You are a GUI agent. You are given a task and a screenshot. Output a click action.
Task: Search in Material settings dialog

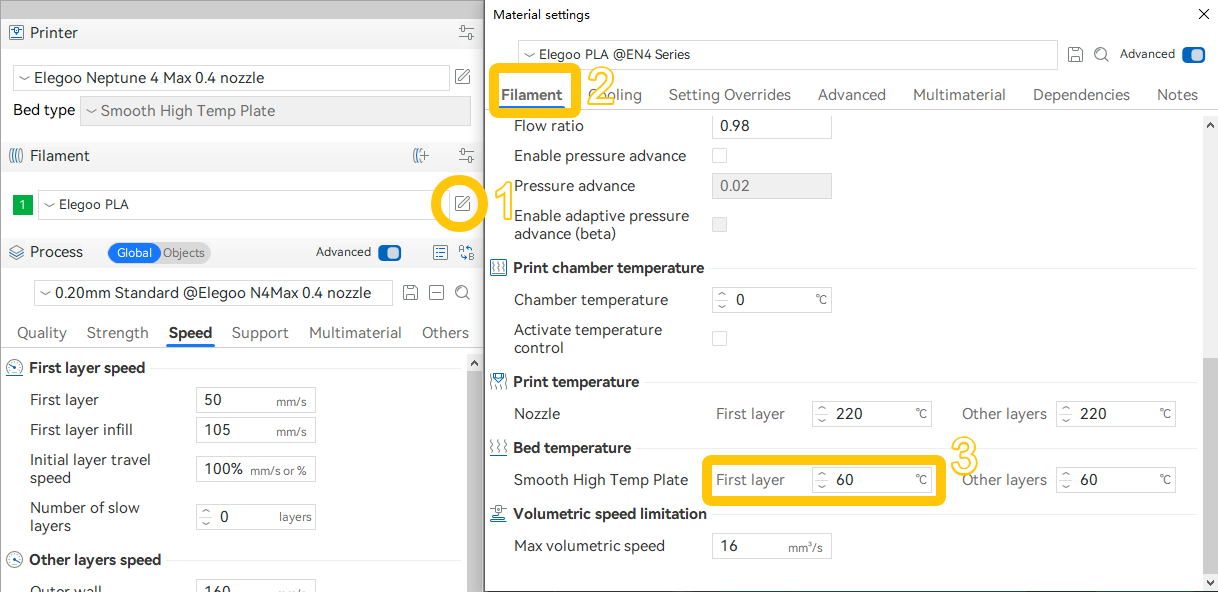tap(1101, 55)
